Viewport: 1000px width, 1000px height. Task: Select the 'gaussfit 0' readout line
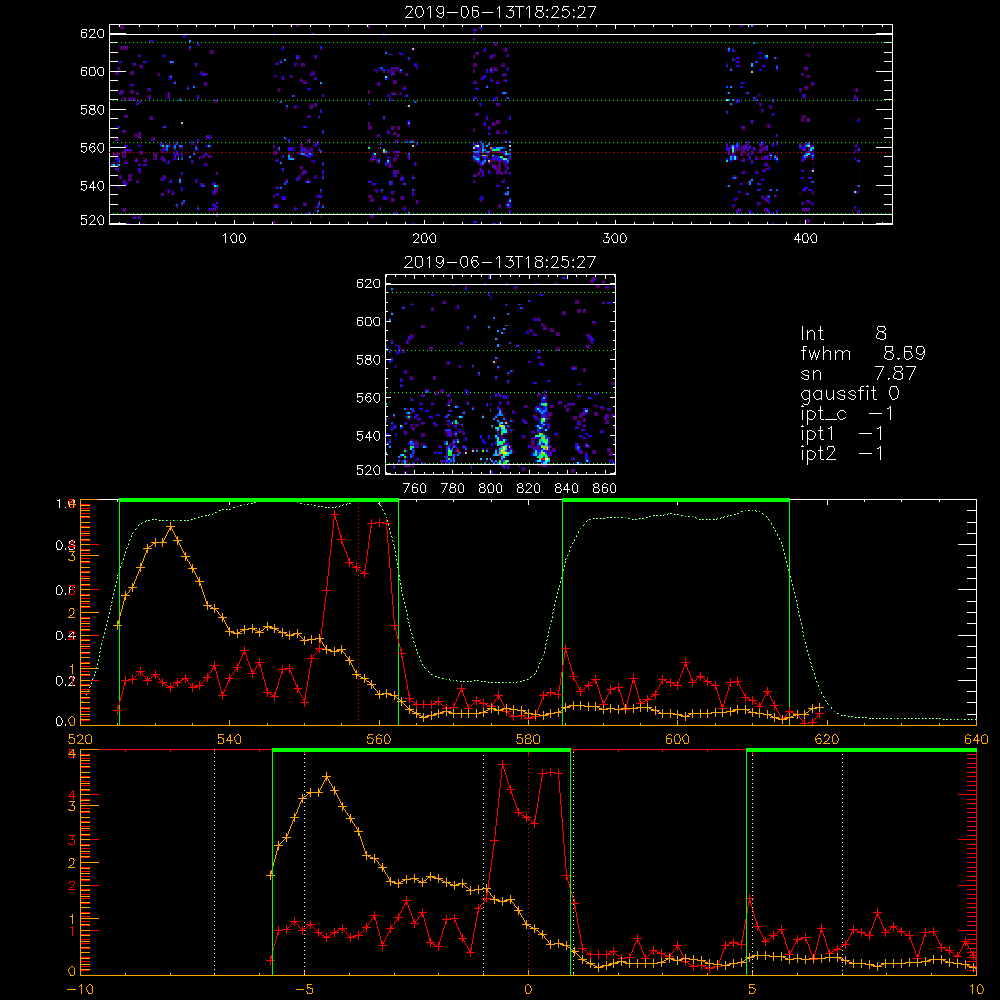(x=850, y=393)
